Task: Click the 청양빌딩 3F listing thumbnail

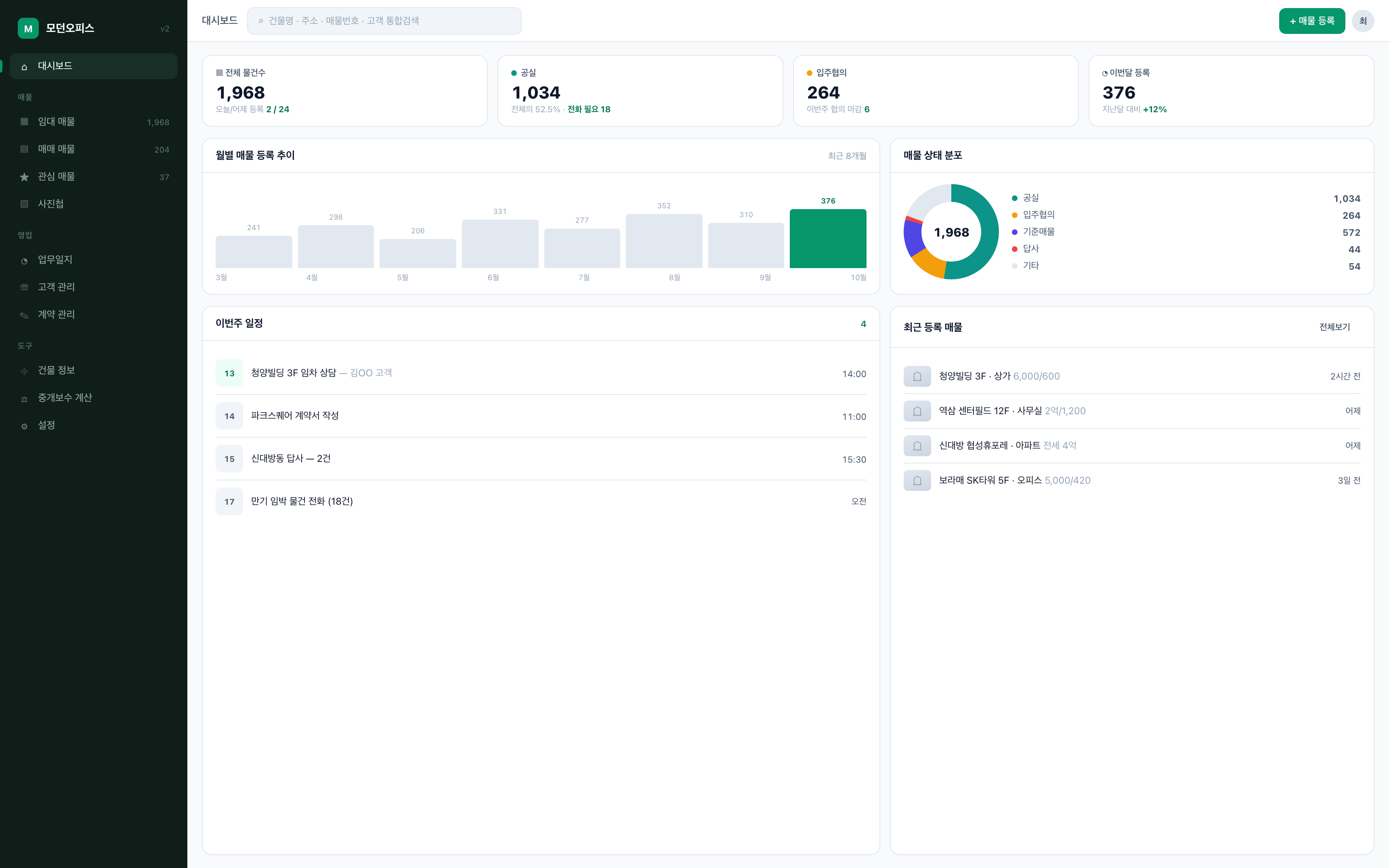Action: [917, 376]
